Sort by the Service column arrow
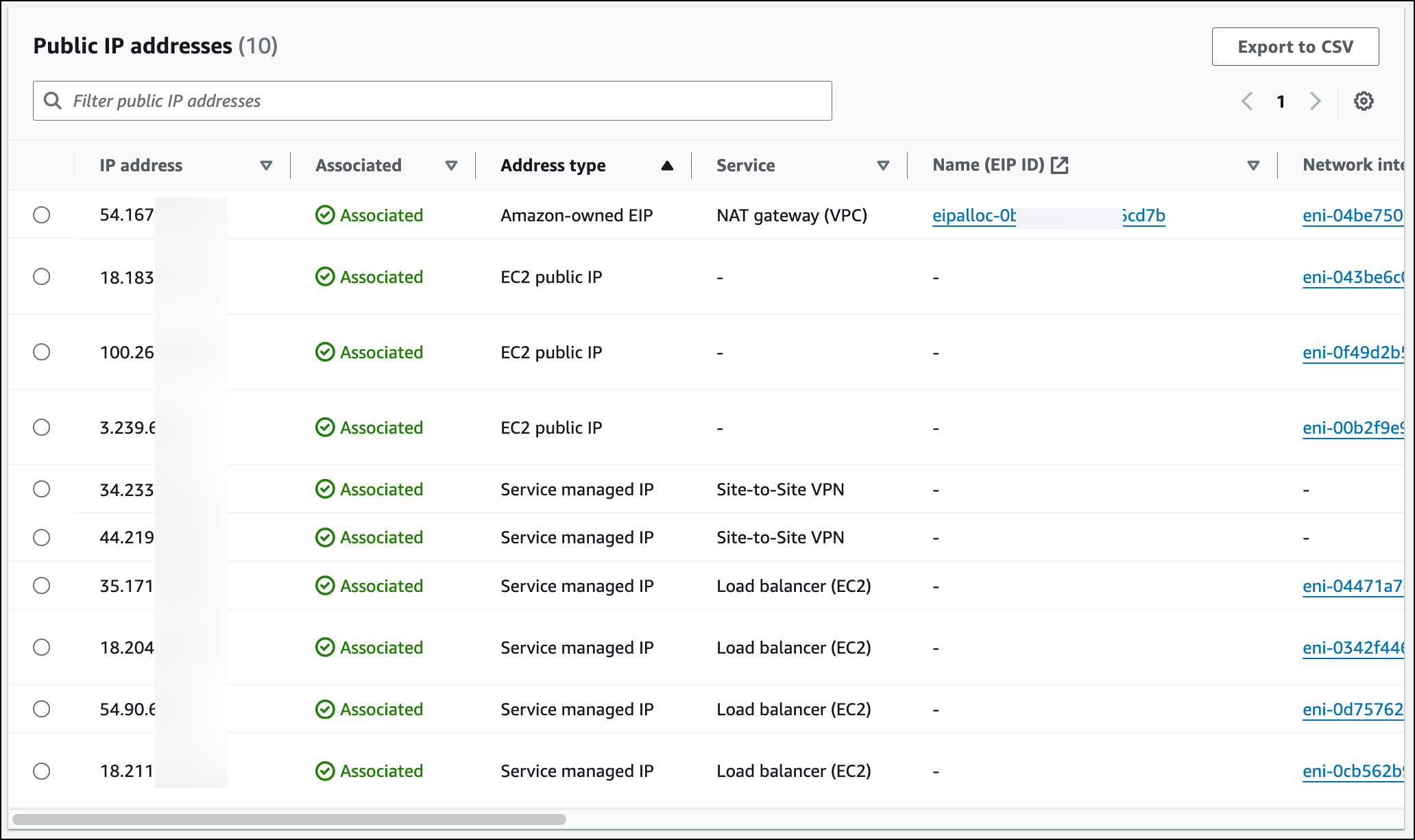This screenshot has width=1415, height=840. click(x=883, y=166)
